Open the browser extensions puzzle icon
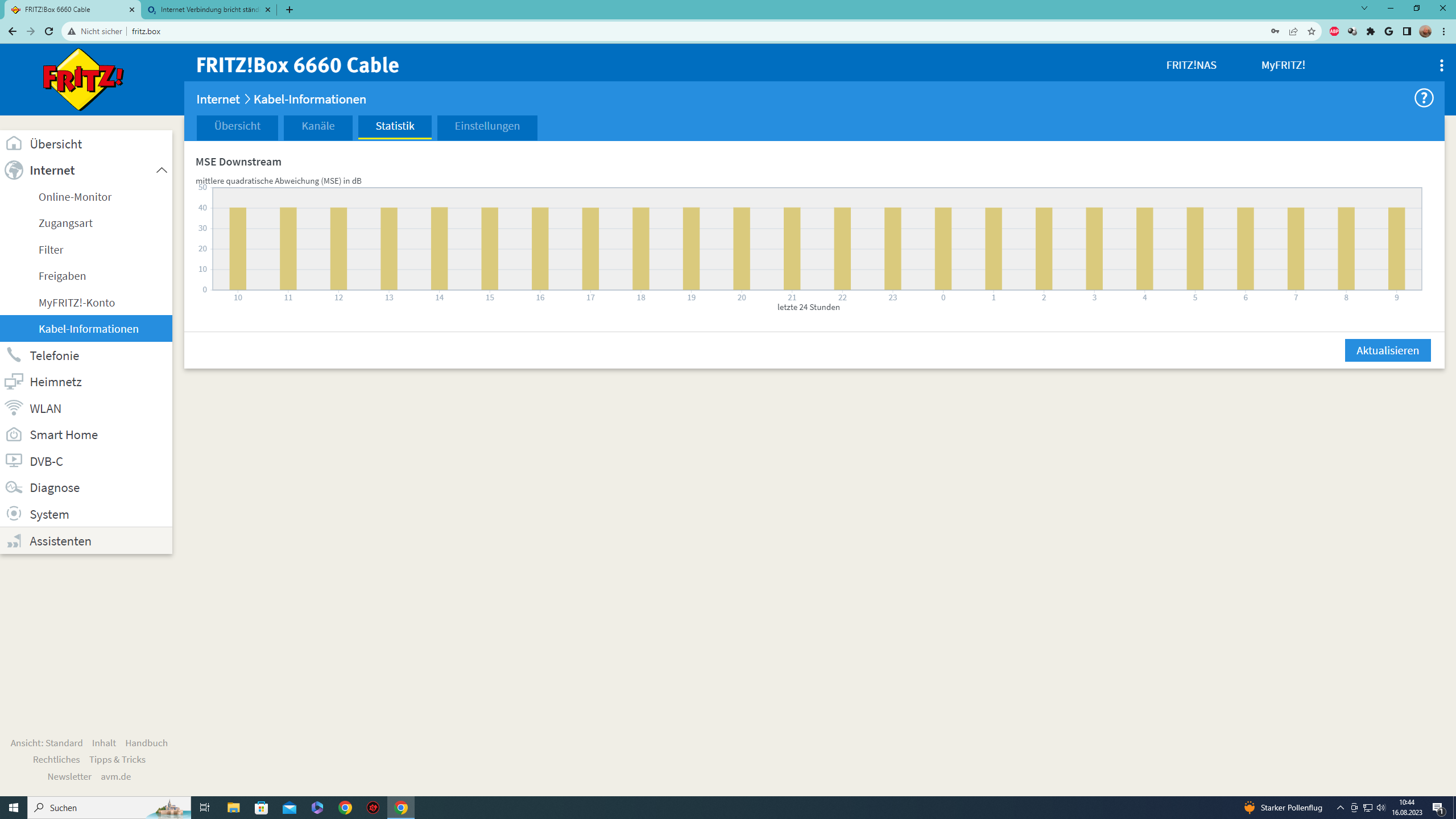 [1371, 31]
